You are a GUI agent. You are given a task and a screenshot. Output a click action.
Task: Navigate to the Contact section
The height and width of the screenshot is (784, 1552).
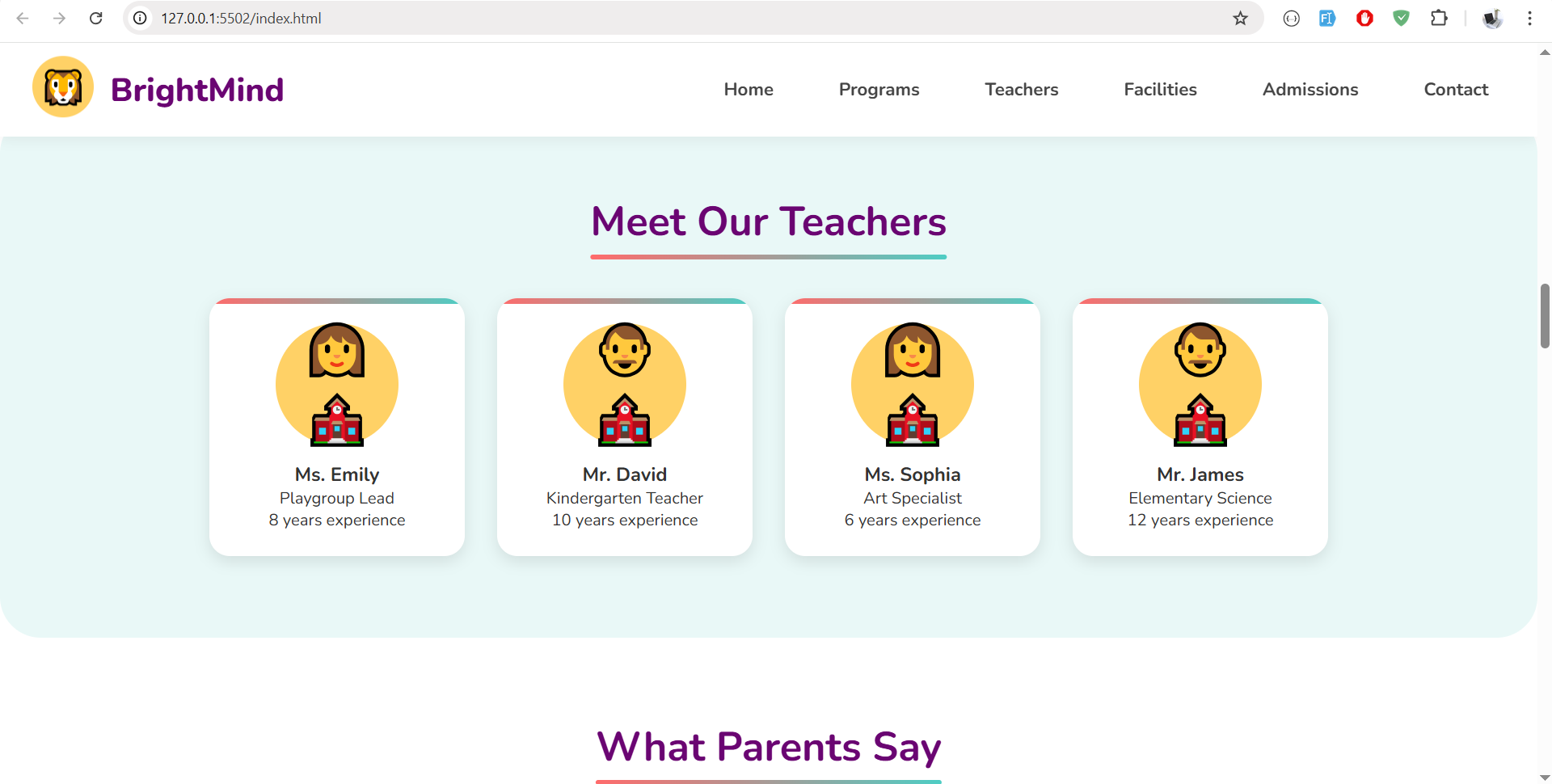coord(1456,90)
